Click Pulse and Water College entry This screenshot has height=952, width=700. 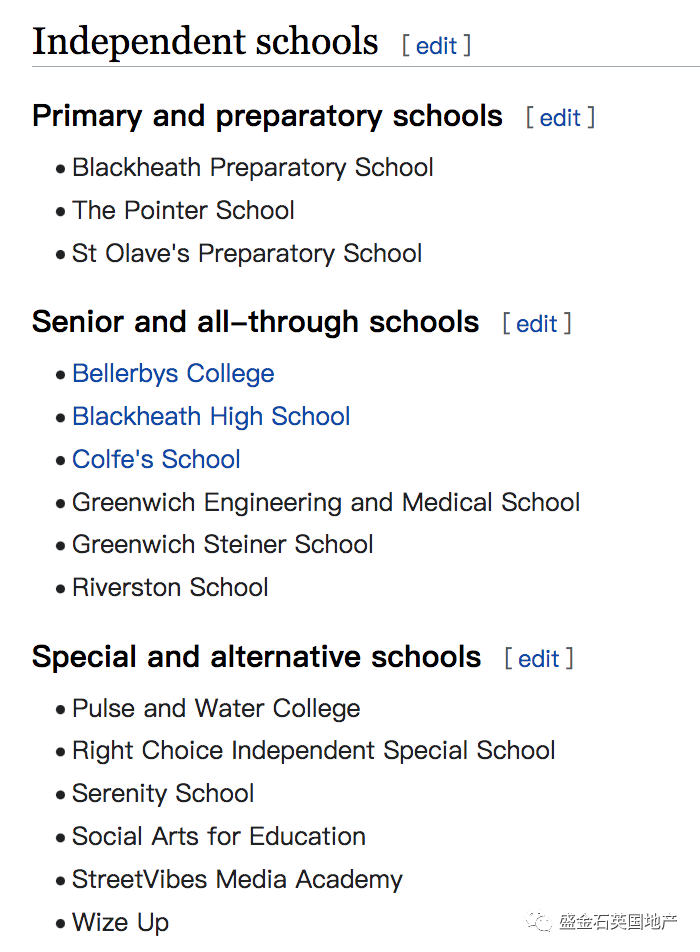(216, 709)
